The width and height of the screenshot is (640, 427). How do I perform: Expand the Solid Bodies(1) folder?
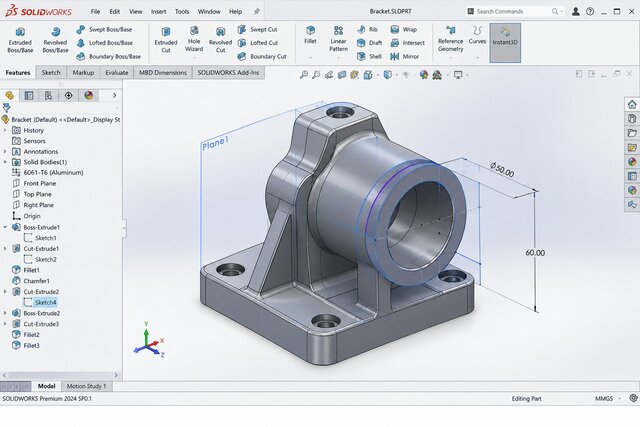[x=5, y=162]
